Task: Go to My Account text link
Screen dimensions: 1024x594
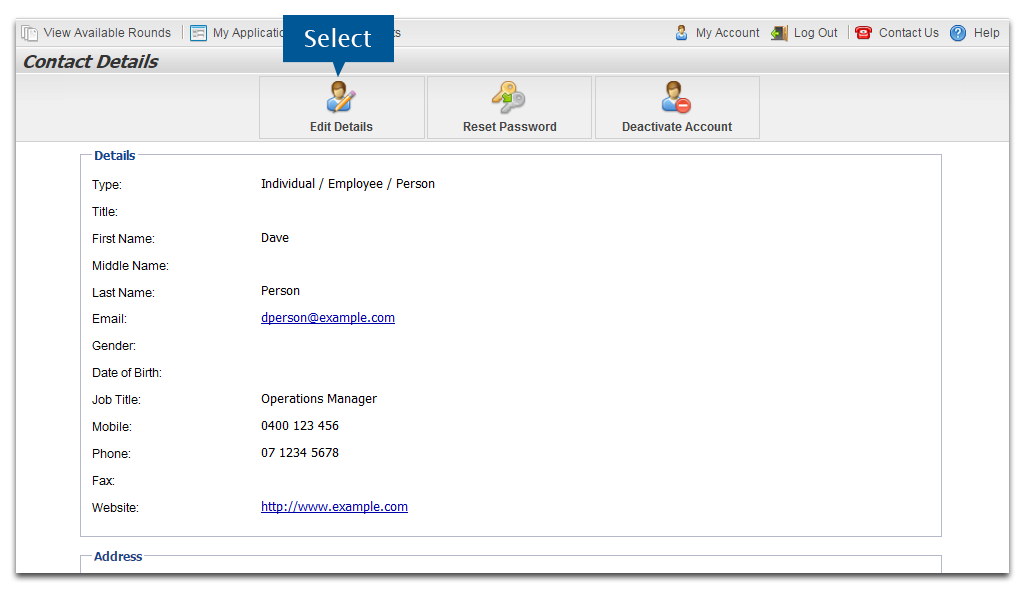Action: pos(728,33)
